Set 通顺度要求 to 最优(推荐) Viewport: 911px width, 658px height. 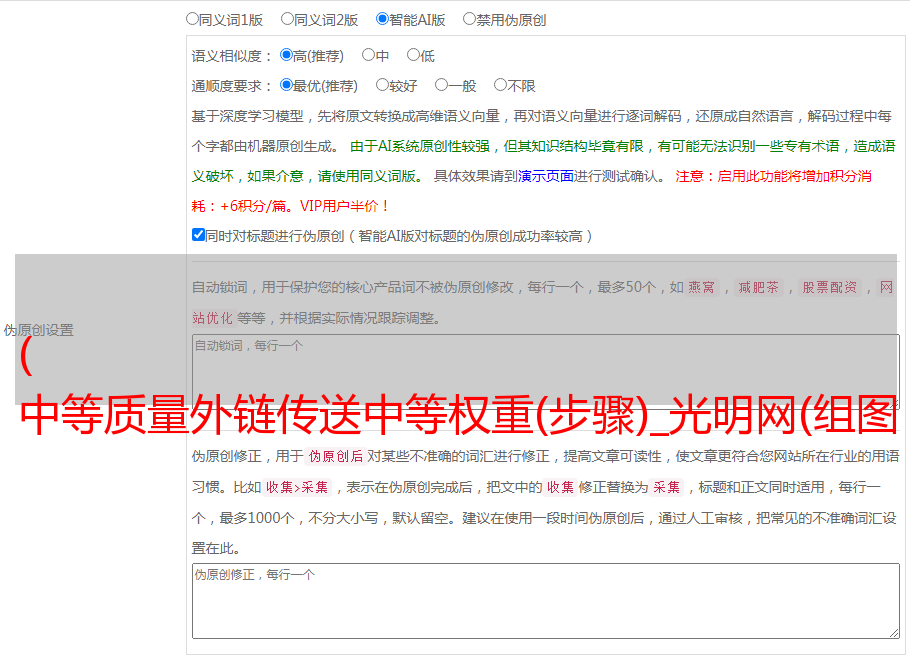point(286,85)
